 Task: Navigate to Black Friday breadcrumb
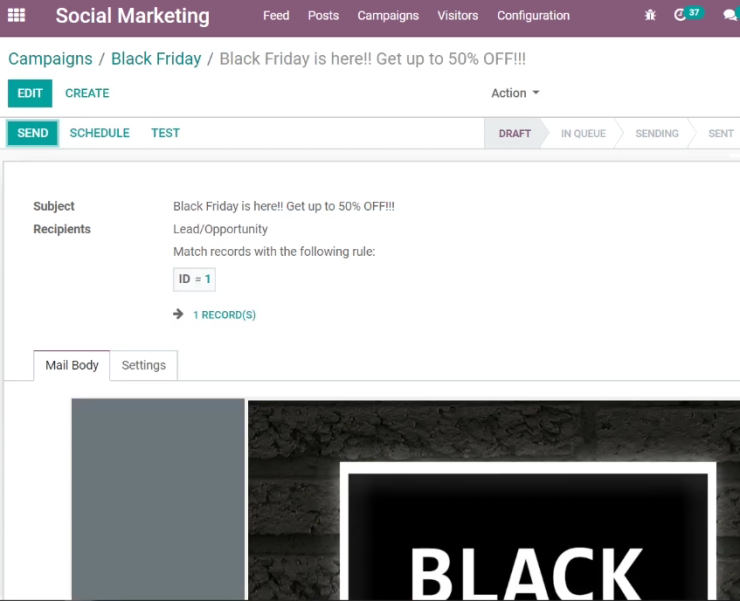(x=156, y=59)
